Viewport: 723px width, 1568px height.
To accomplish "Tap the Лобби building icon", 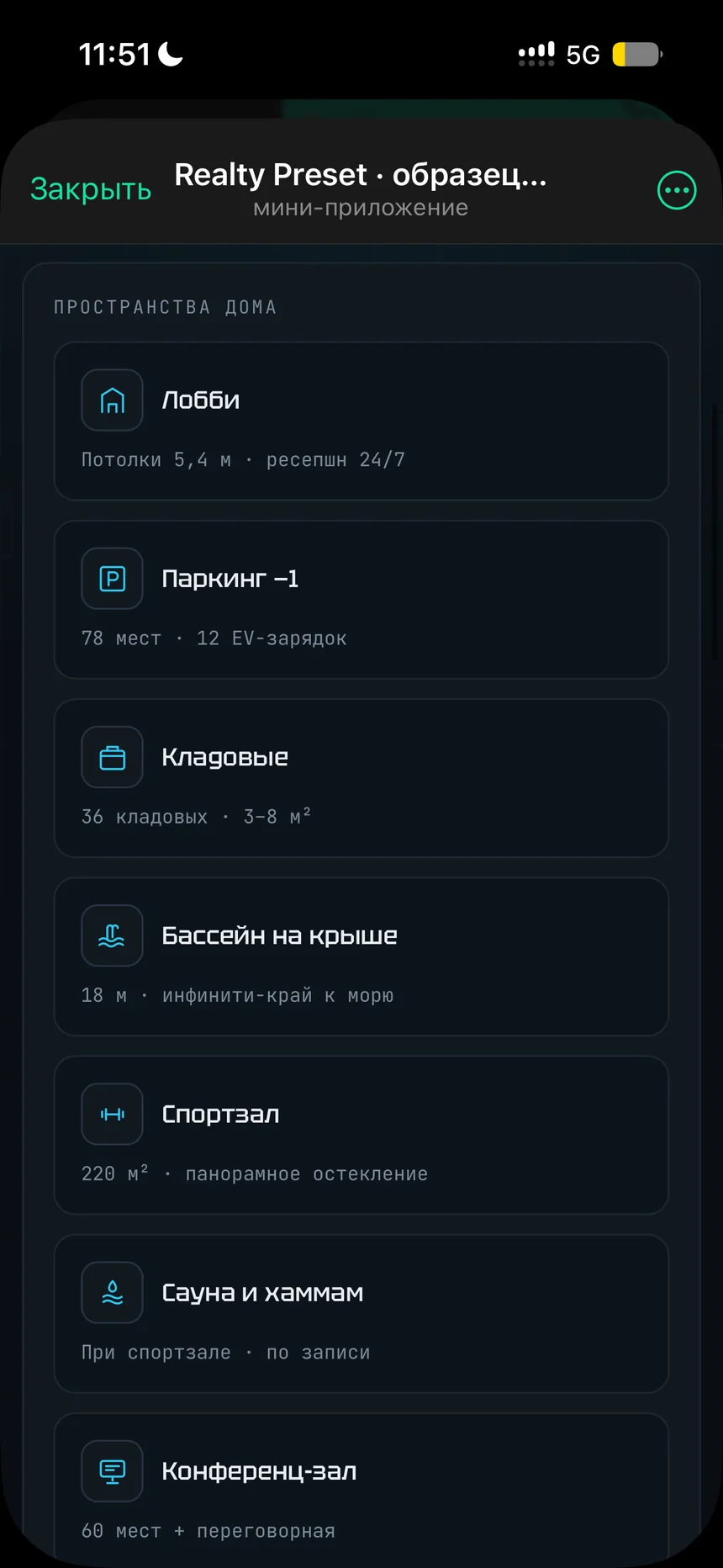I will 112,400.
